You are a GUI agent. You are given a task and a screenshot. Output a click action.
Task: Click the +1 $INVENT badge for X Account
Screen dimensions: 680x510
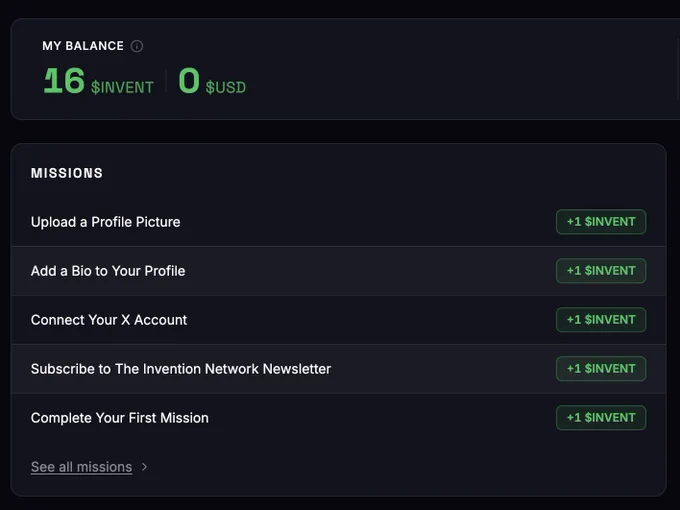coord(601,320)
